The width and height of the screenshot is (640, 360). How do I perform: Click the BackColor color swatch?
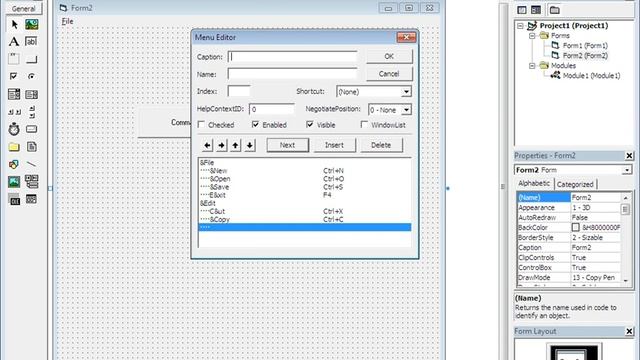[576, 227]
